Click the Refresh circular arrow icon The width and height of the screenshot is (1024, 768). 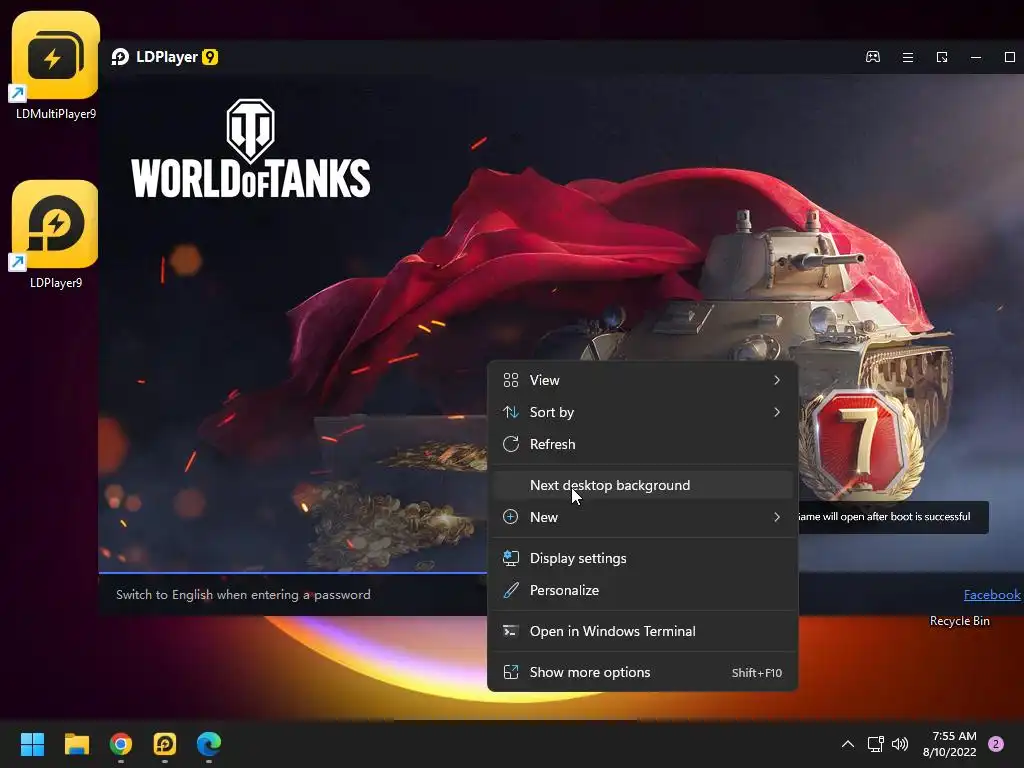point(511,444)
